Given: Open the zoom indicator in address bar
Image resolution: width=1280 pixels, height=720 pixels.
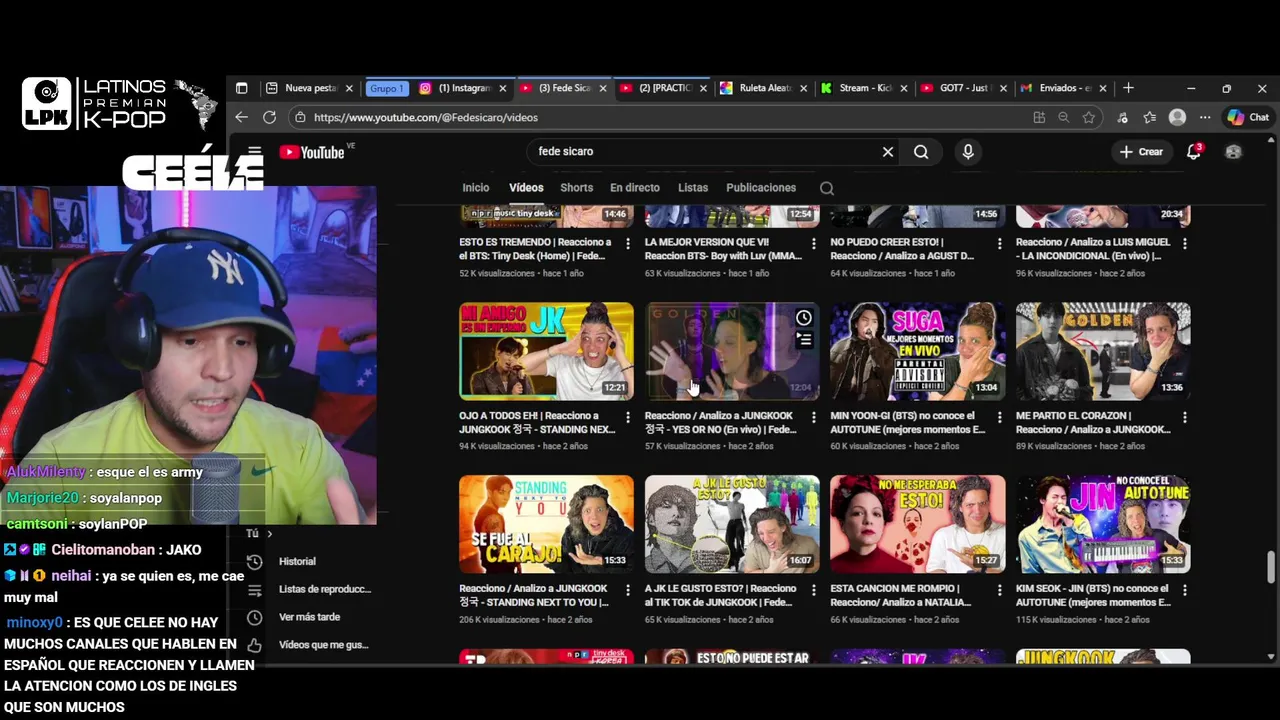Looking at the screenshot, I should pyautogui.click(x=1063, y=117).
